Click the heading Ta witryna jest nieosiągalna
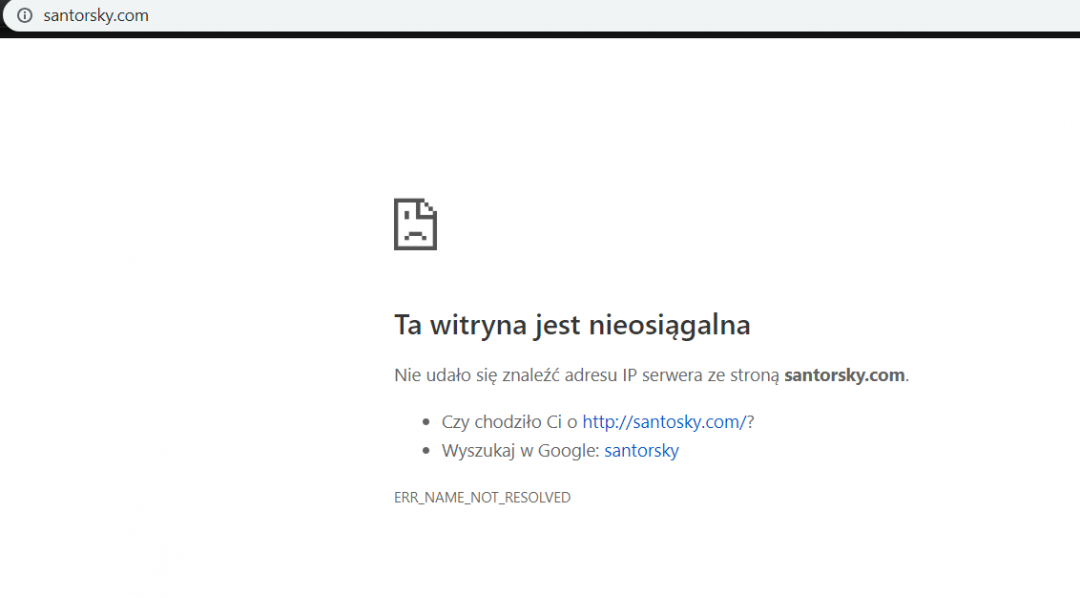The width and height of the screenshot is (1080, 598). [572, 324]
